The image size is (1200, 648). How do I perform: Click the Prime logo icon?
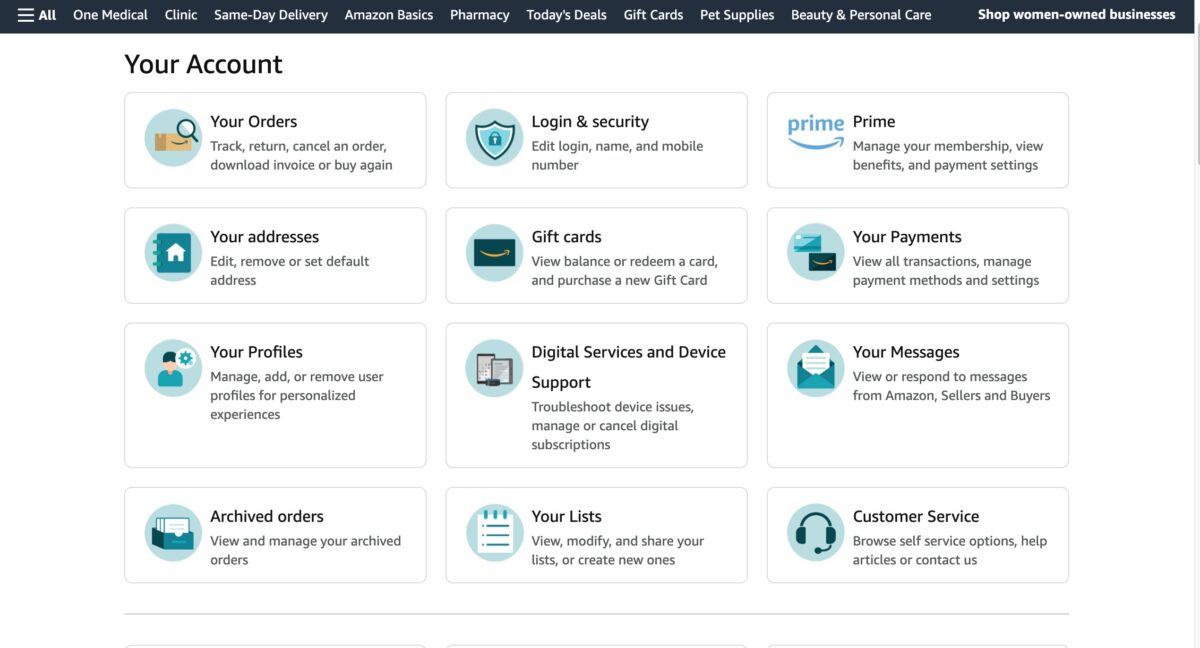pos(816,133)
